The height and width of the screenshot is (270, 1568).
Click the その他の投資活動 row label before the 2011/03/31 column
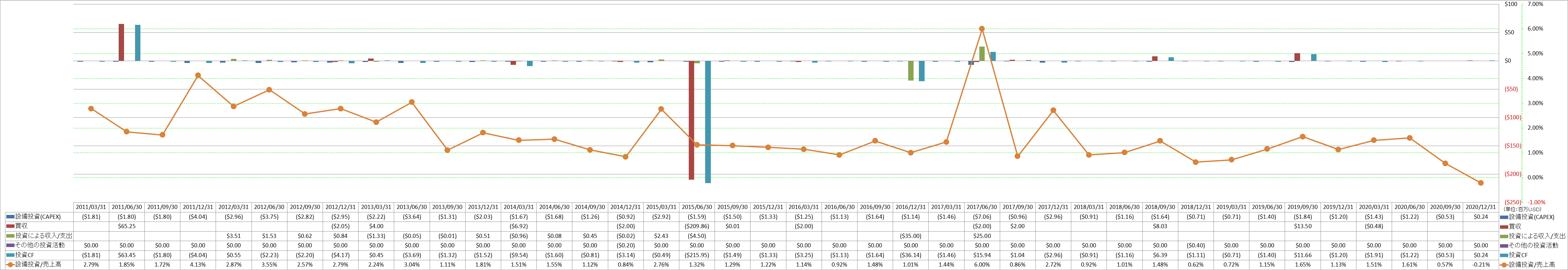40,245
